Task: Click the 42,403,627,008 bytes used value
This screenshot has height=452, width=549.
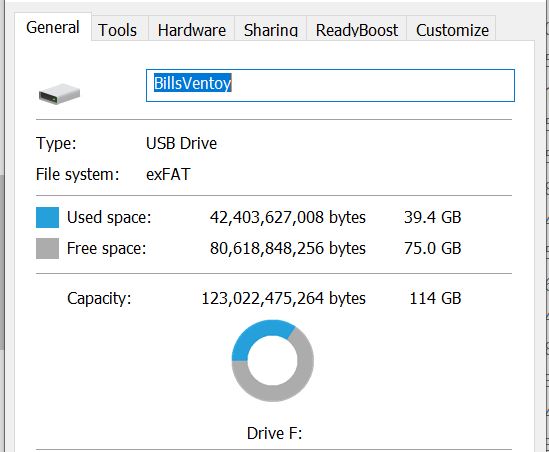Action: coord(288,217)
